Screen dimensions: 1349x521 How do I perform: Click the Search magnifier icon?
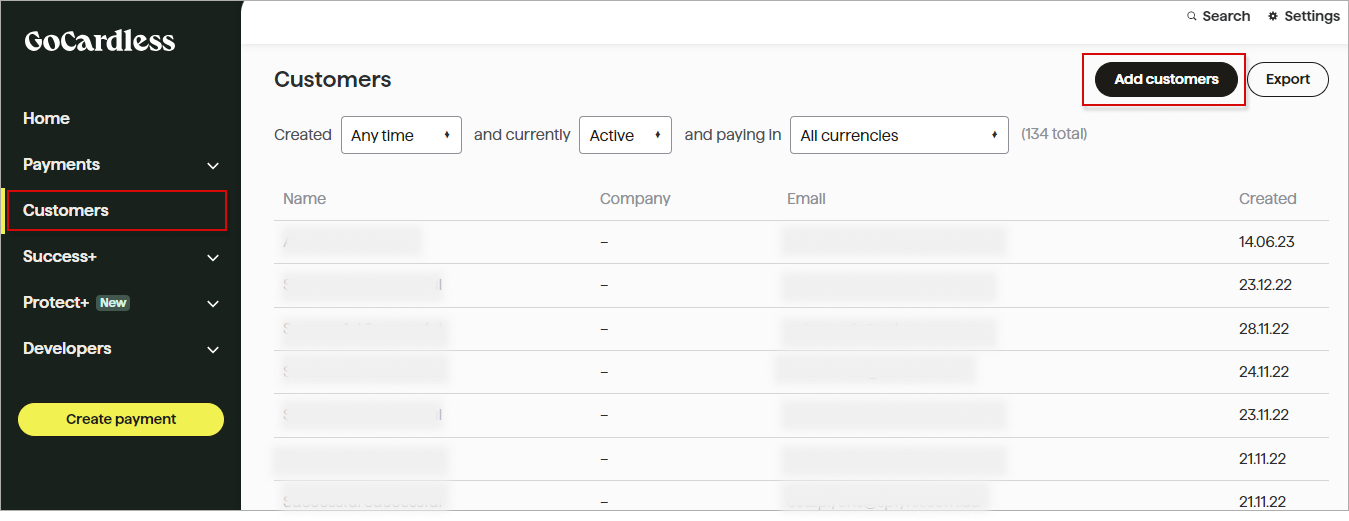click(x=1191, y=16)
